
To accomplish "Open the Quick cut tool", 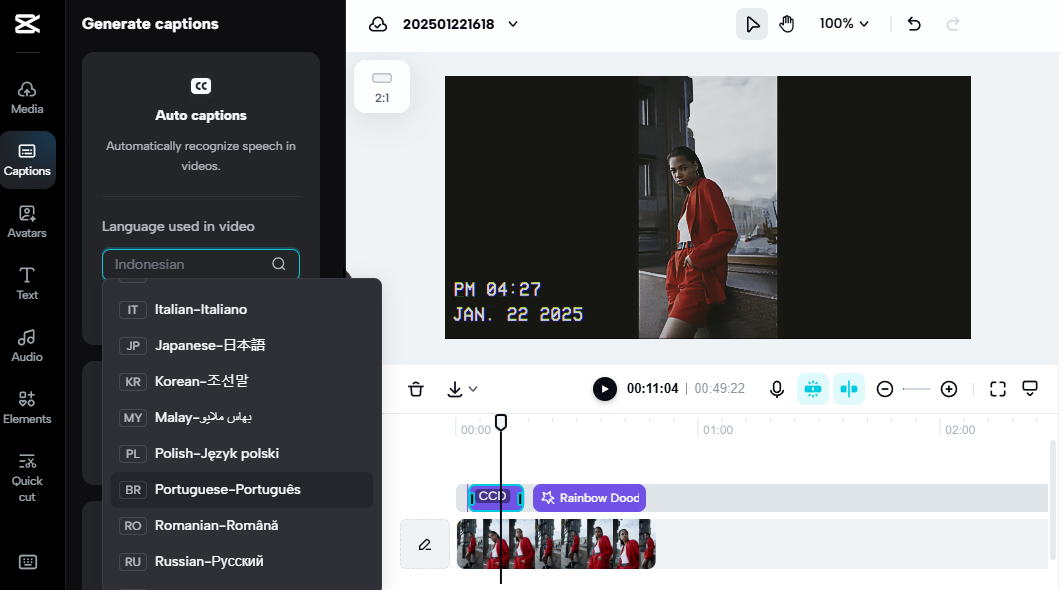I will [27, 478].
